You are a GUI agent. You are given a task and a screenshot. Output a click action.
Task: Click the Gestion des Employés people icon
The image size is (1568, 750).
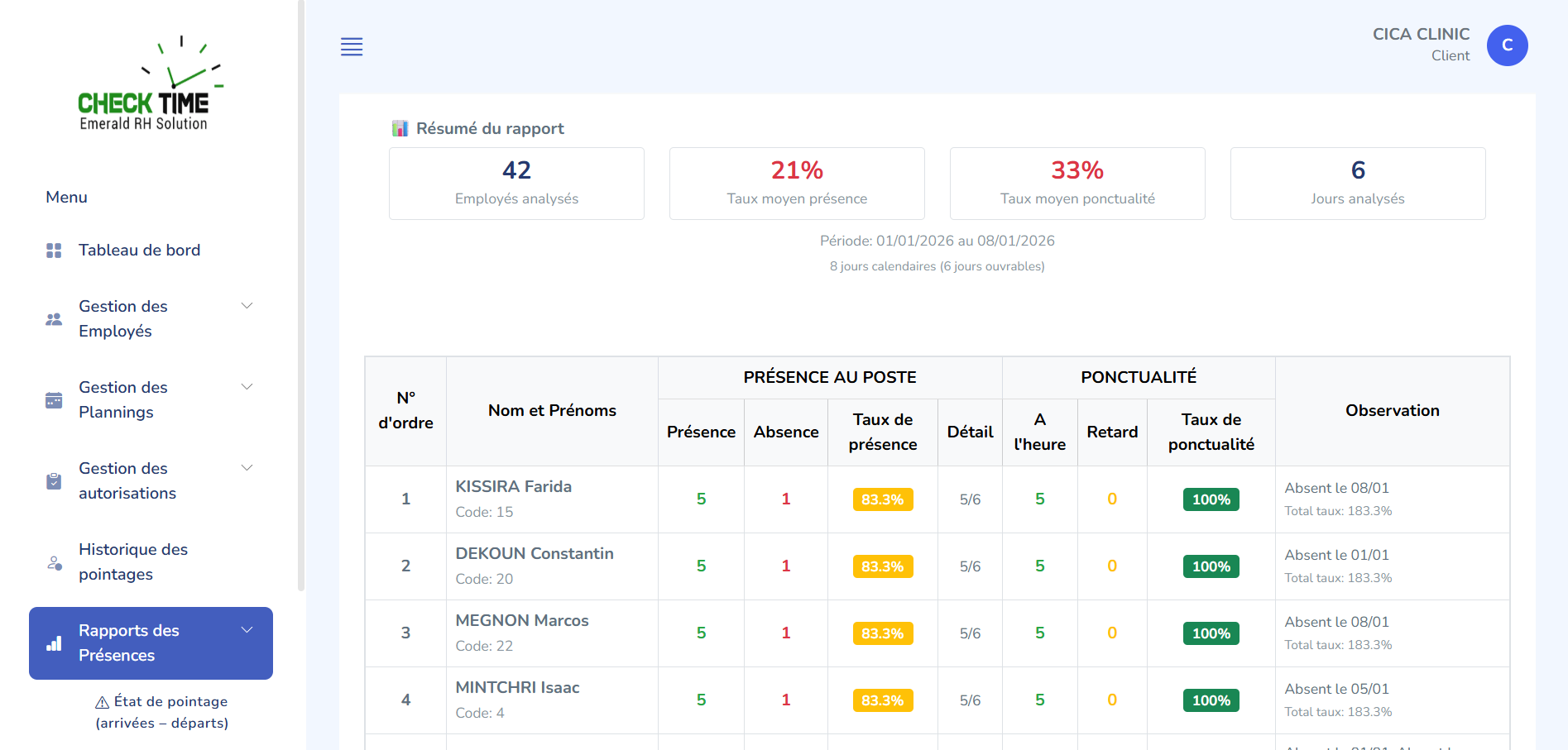(x=53, y=318)
